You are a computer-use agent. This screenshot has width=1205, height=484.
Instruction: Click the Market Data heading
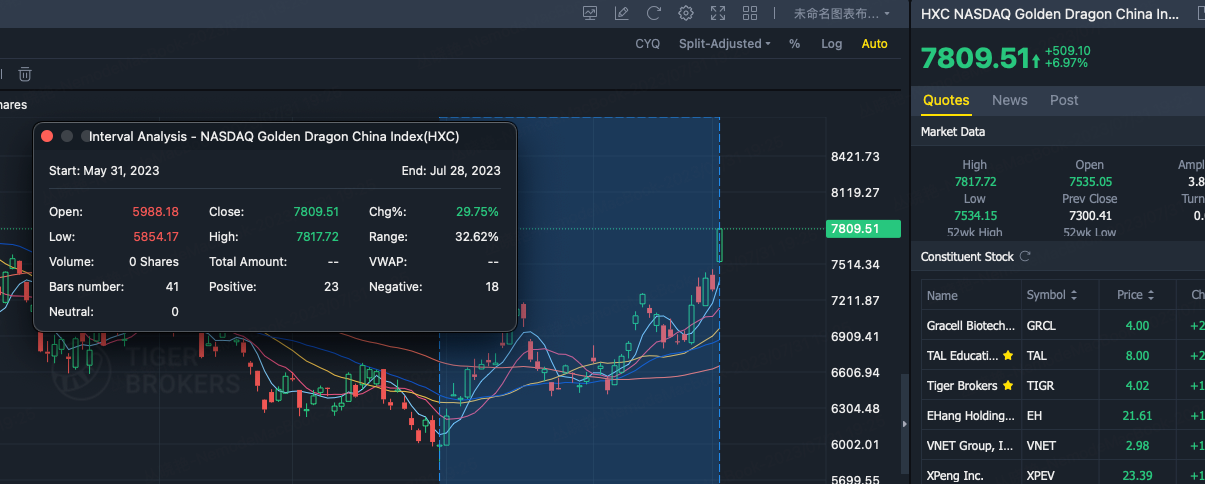(953, 131)
